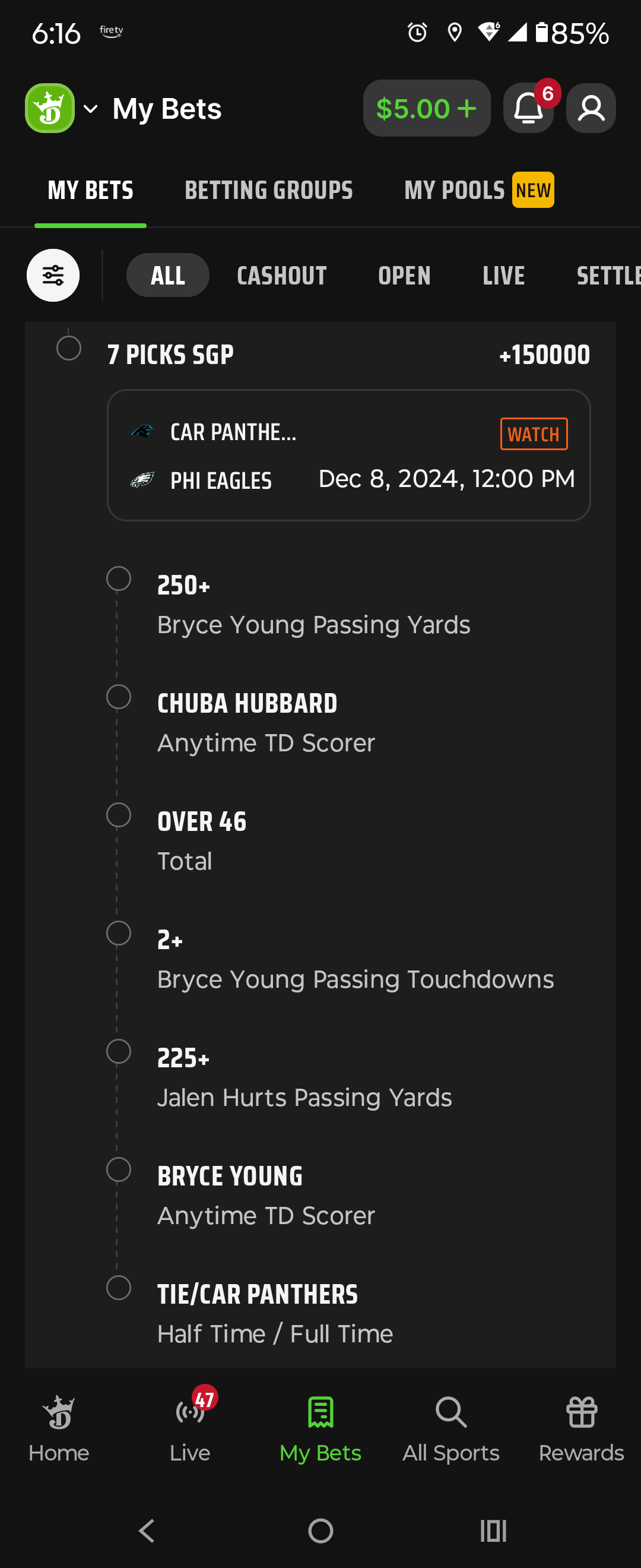
Task: Open the Panthers vs Eagles game card
Action: click(x=348, y=456)
